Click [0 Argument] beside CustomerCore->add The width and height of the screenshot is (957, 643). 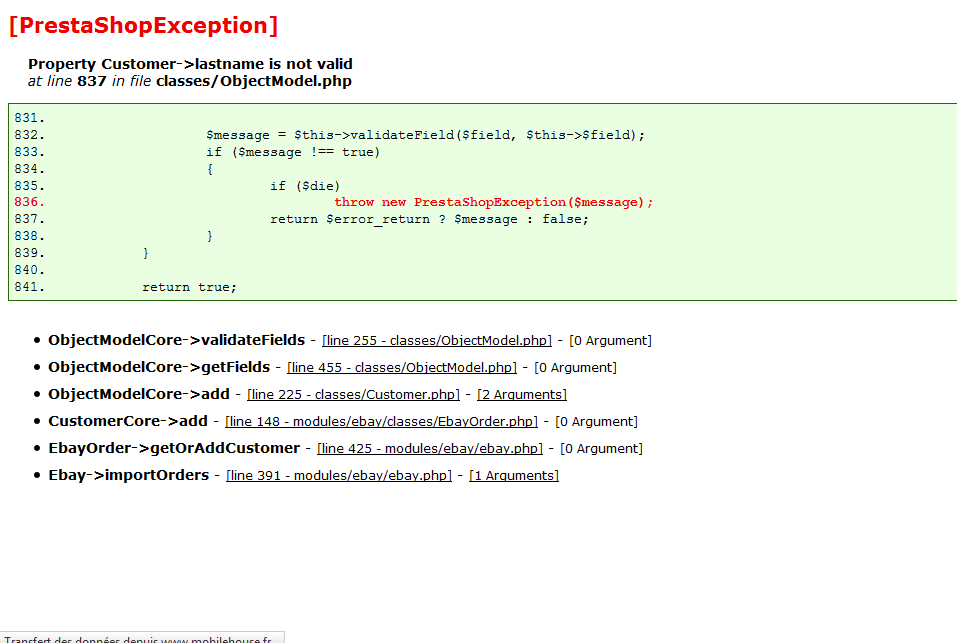[x=596, y=422]
